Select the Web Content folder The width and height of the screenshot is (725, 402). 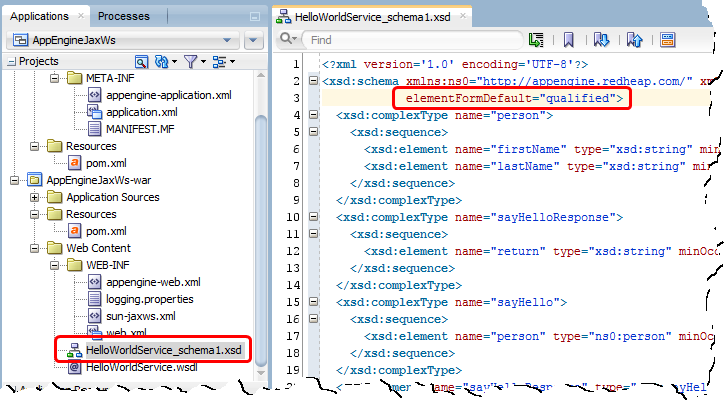(x=98, y=248)
